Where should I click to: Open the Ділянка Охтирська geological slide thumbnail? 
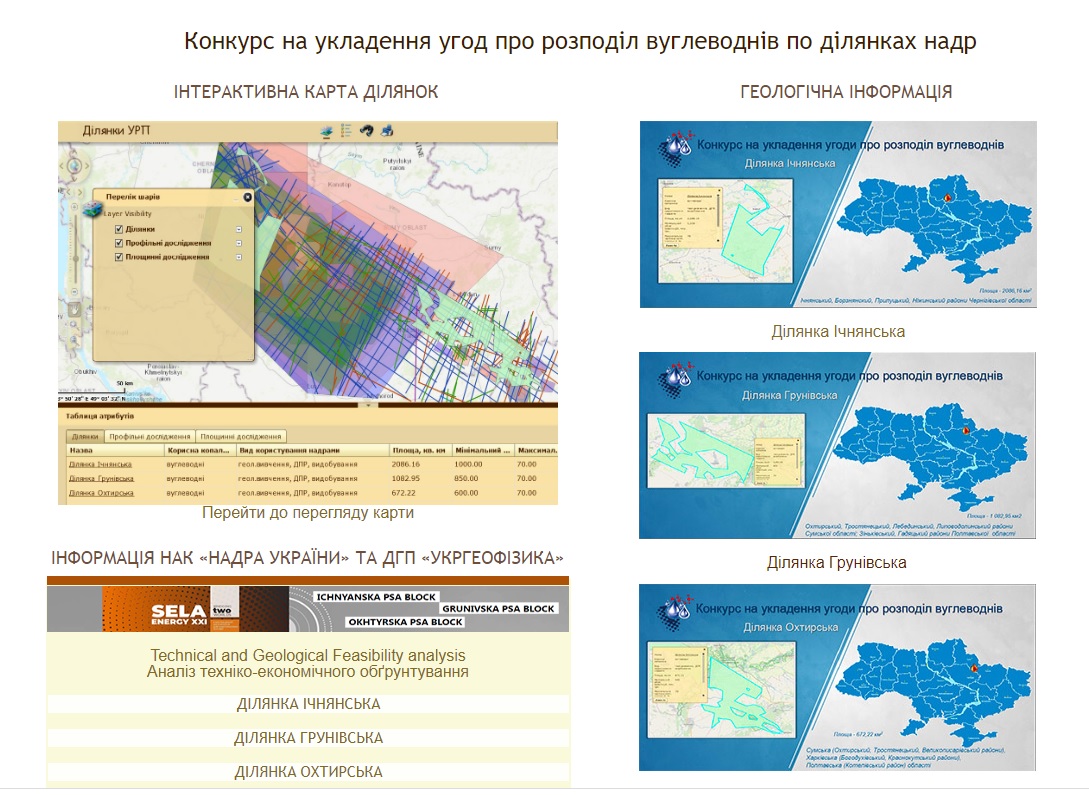pyautogui.click(x=838, y=678)
